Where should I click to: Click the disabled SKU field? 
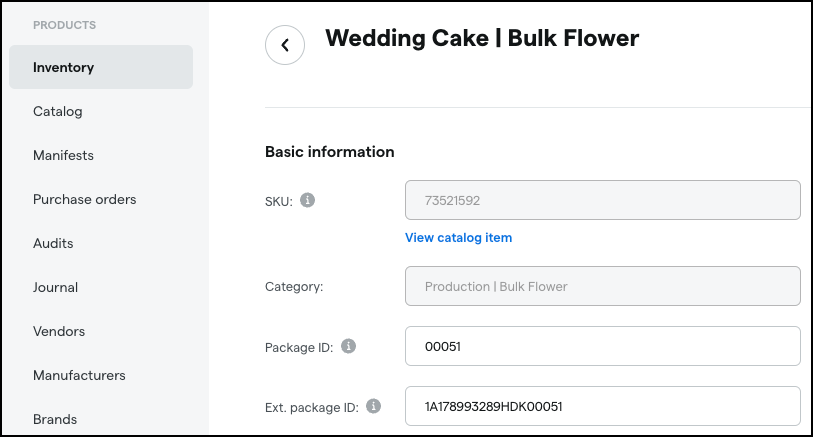point(602,200)
